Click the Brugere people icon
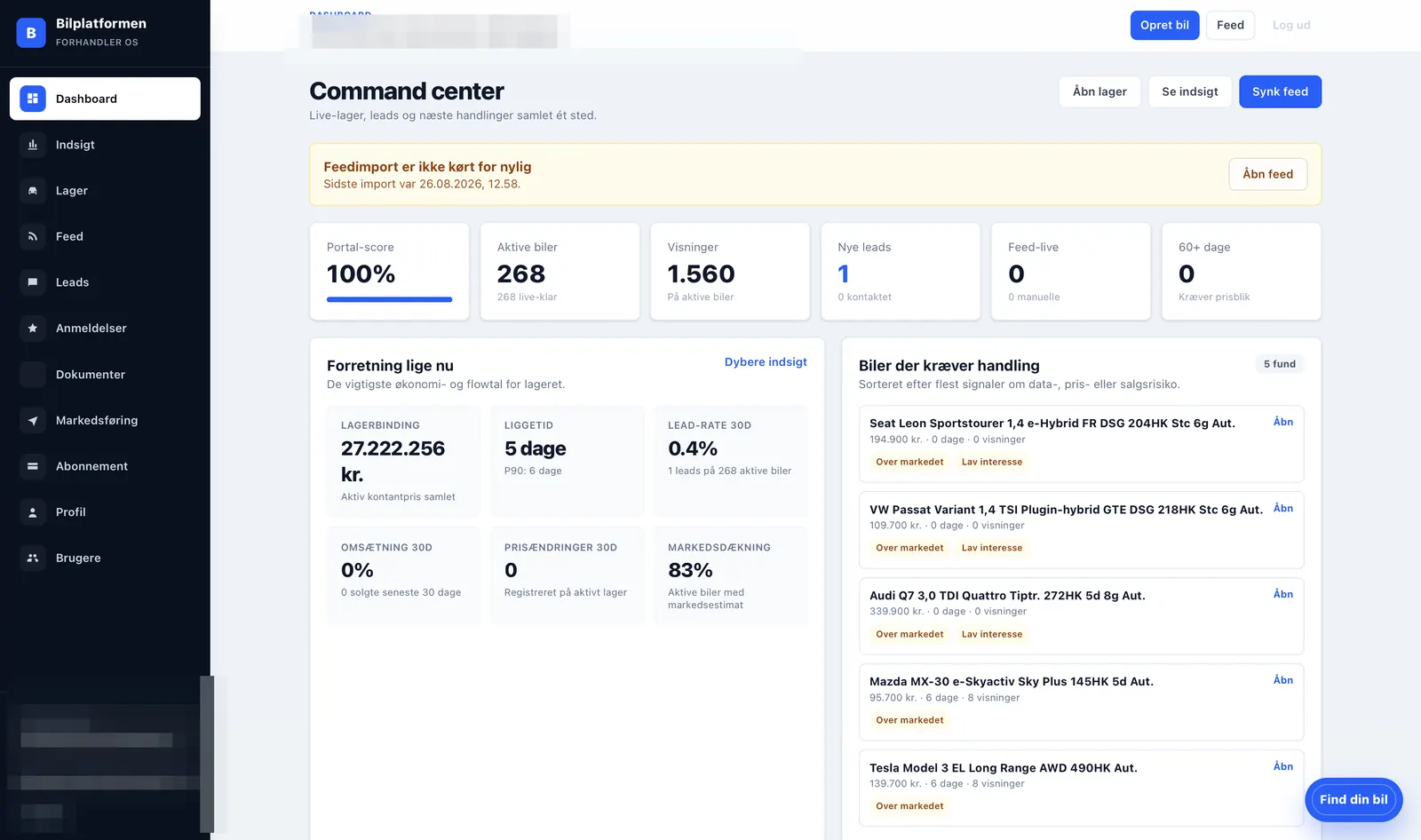Image resolution: width=1421 pixels, height=840 pixels. click(x=33, y=558)
